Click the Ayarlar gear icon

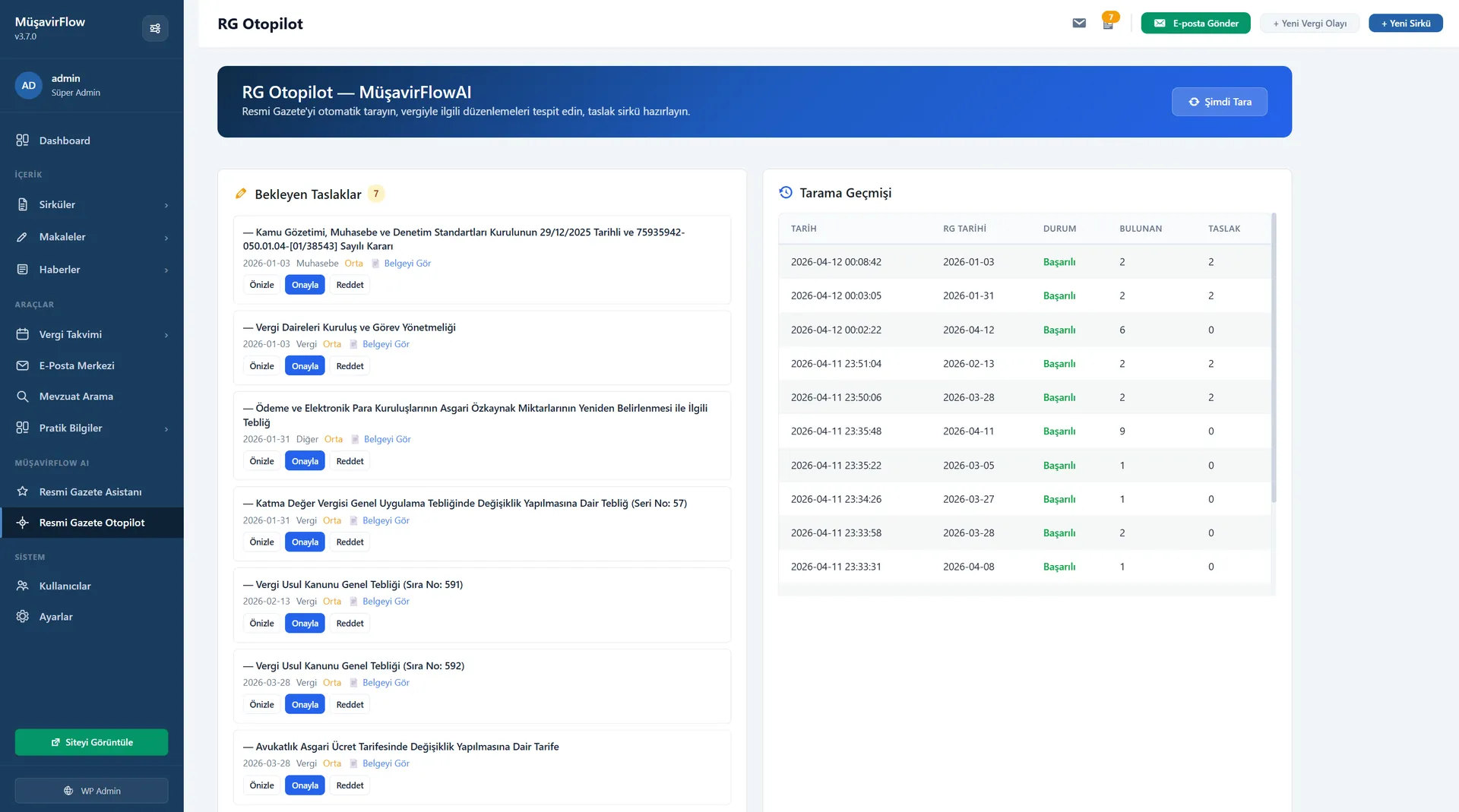pos(23,617)
